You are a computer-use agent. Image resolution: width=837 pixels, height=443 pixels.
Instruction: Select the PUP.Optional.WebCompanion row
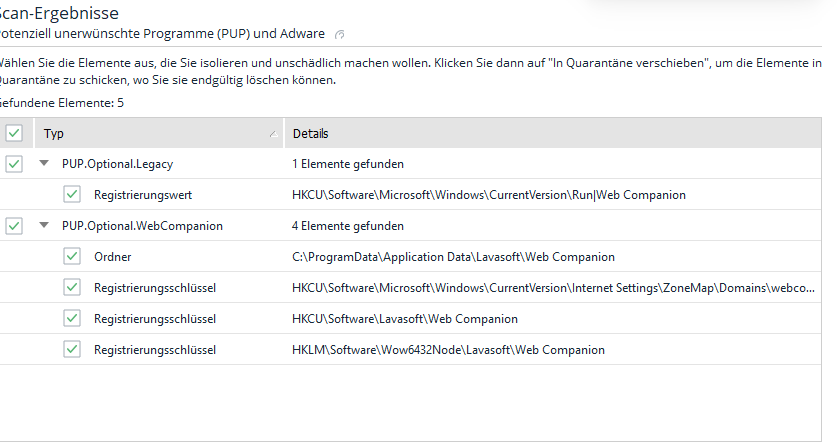click(x=142, y=226)
